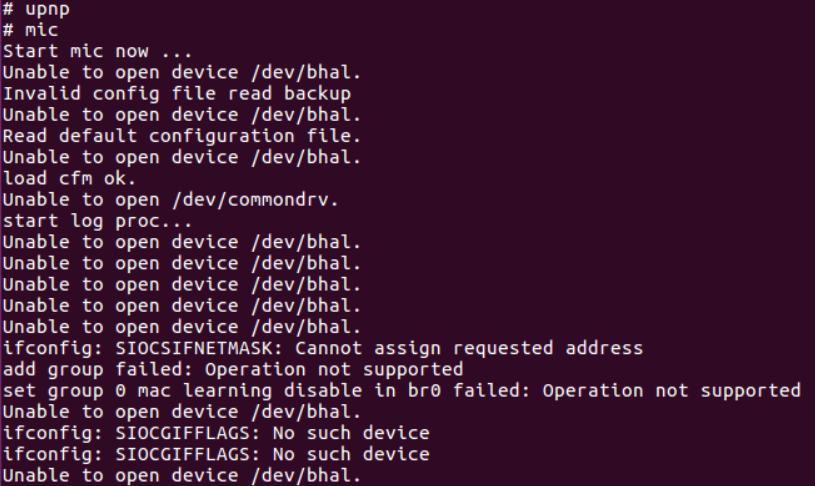Click the second "No such device" message
Screen dimensions: 815x486
pyautogui.click(x=351, y=453)
